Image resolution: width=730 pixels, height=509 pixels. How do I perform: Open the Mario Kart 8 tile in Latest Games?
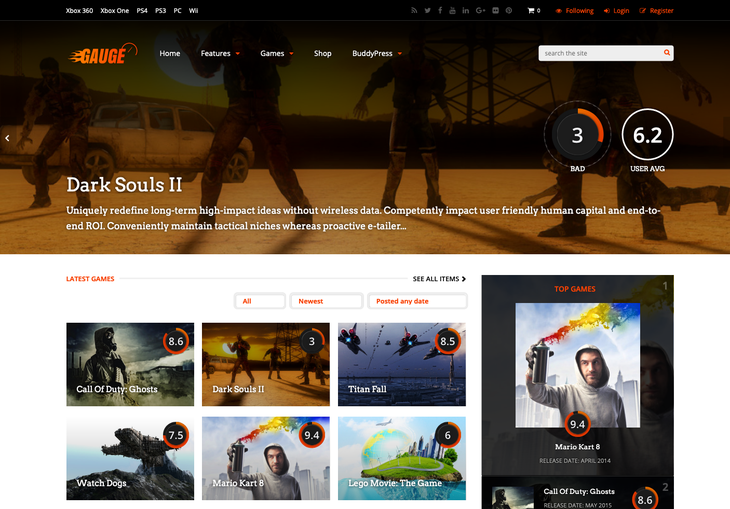pyautogui.click(x=266, y=458)
